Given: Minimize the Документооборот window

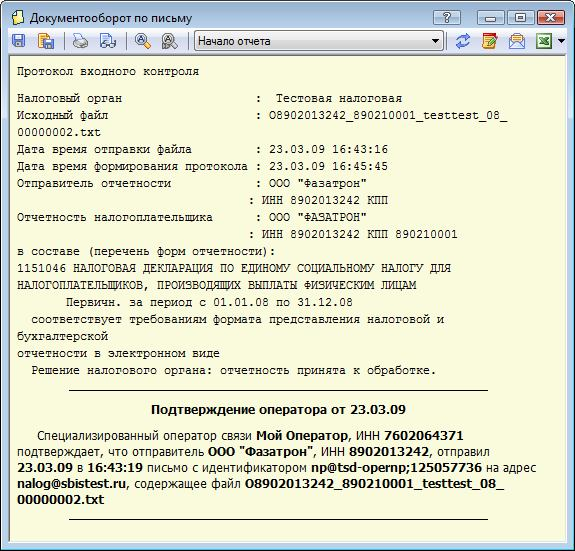Looking at the screenshot, I should pos(491,18).
